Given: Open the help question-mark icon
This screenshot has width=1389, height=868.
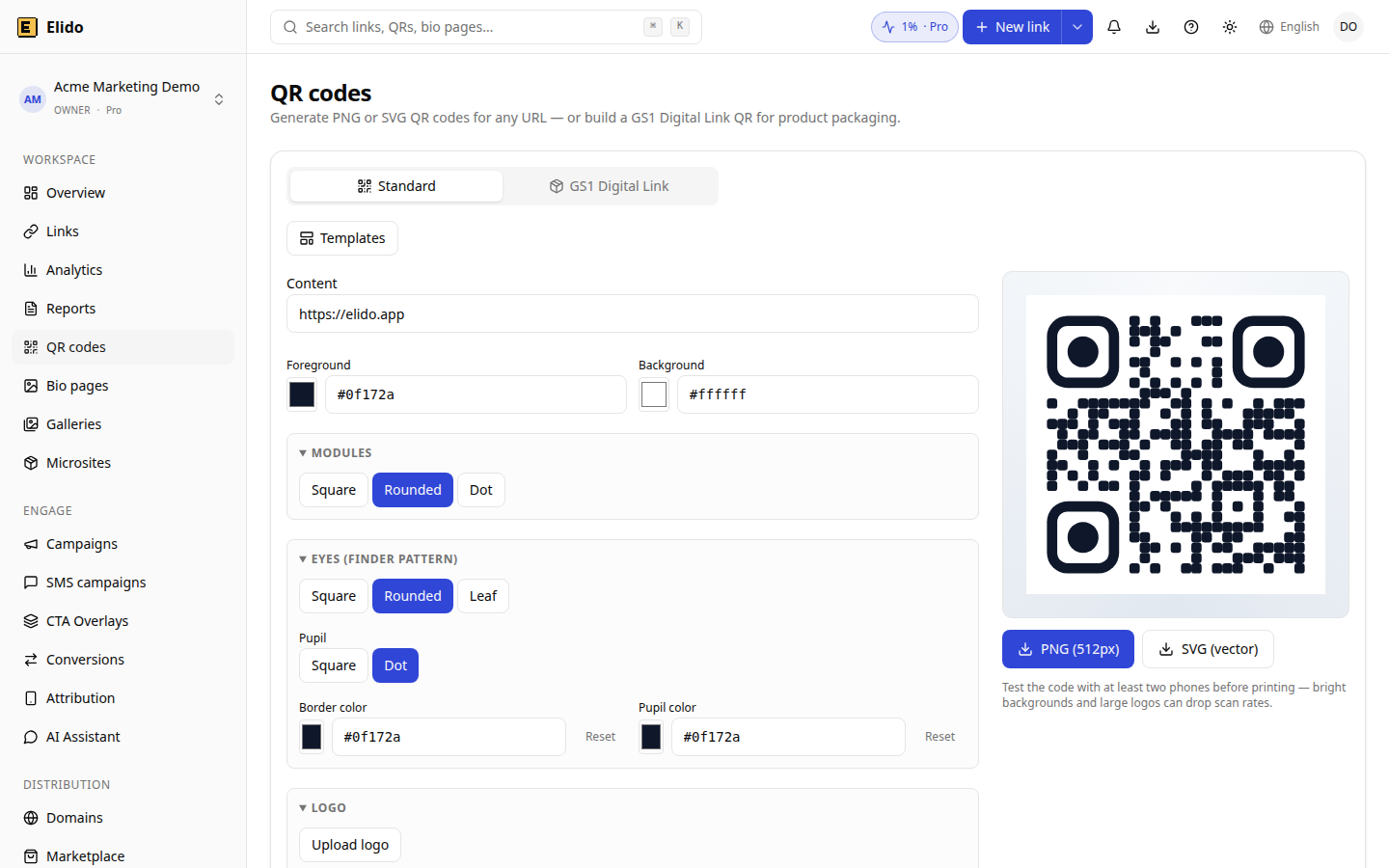Looking at the screenshot, I should 1191,27.
